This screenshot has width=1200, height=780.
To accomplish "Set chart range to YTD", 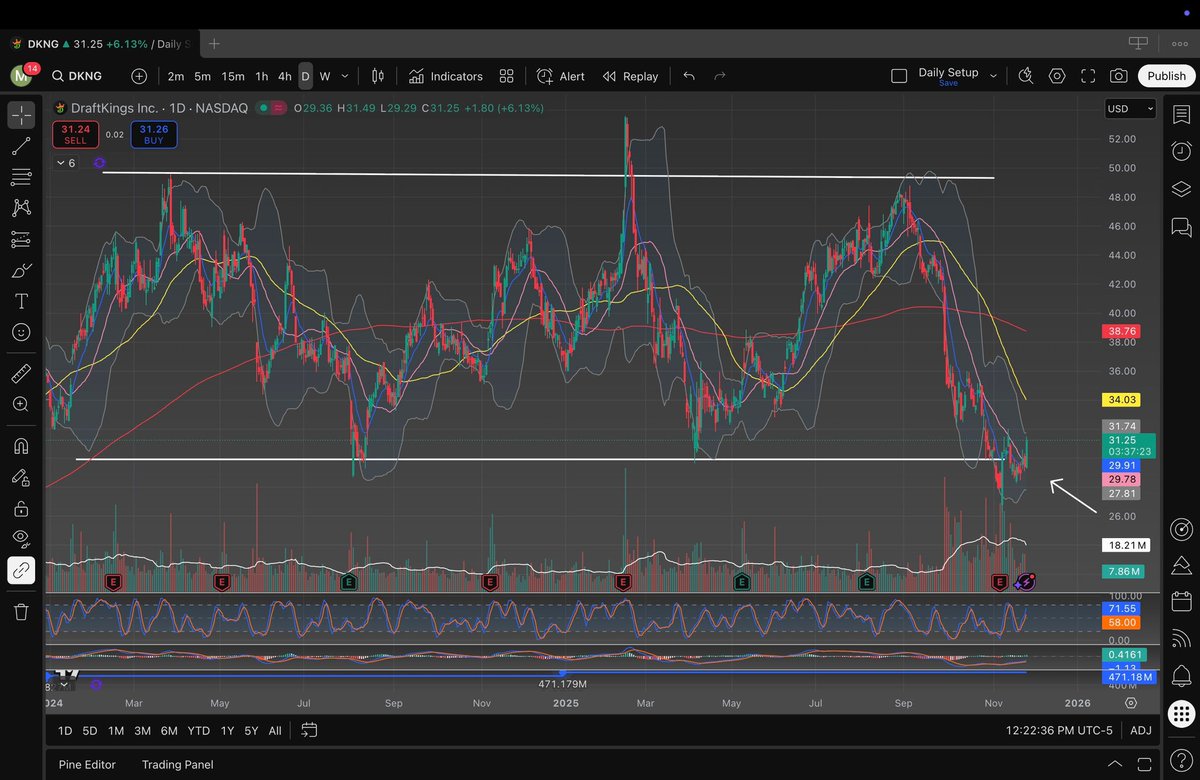I will coord(198,731).
